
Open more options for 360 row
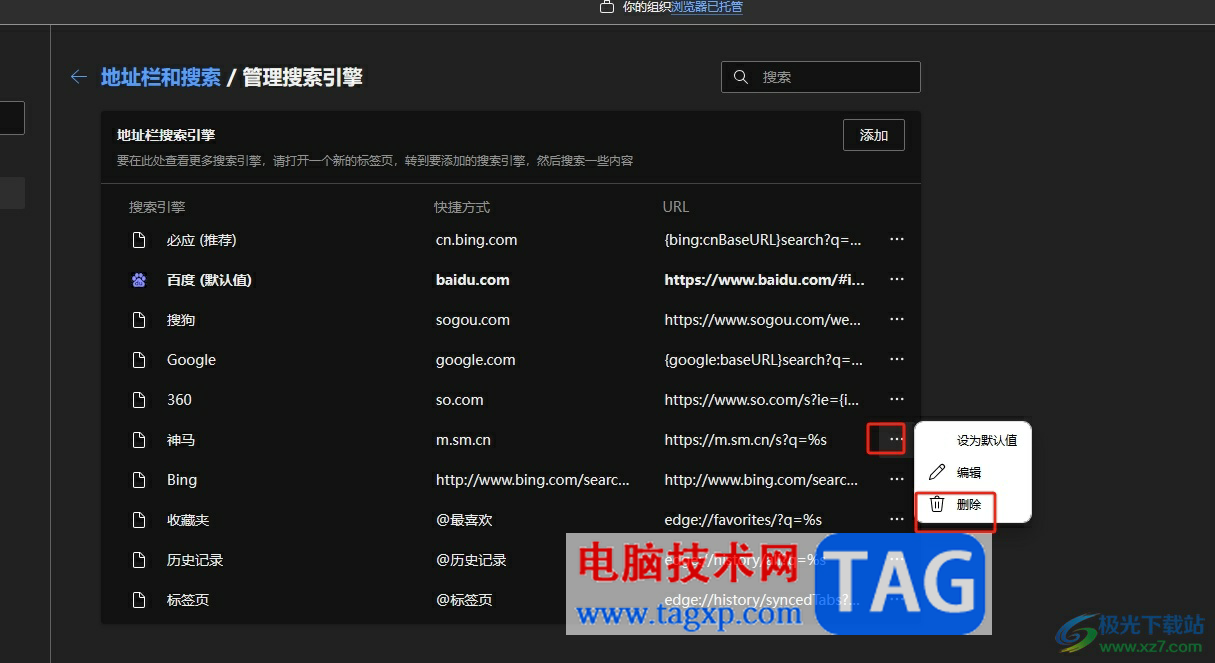coord(897,400)
